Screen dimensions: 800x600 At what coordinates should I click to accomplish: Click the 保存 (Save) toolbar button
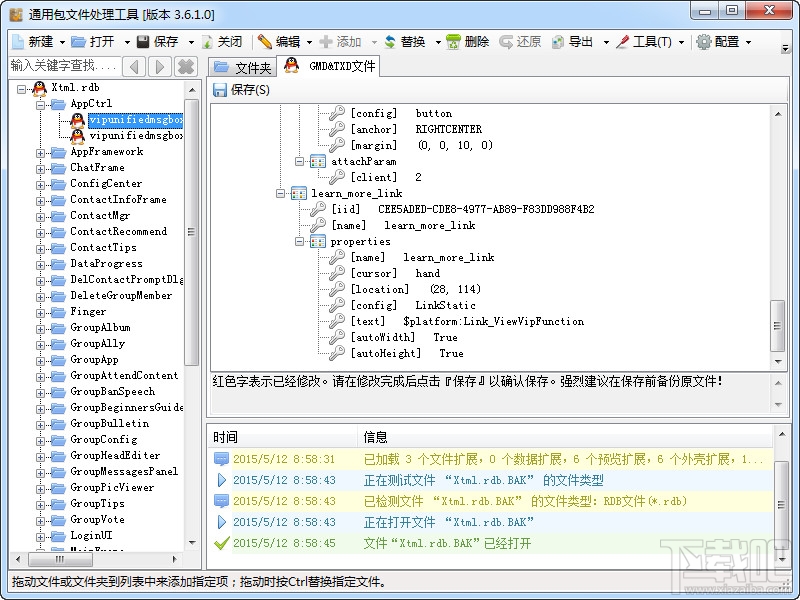point(158,42)
